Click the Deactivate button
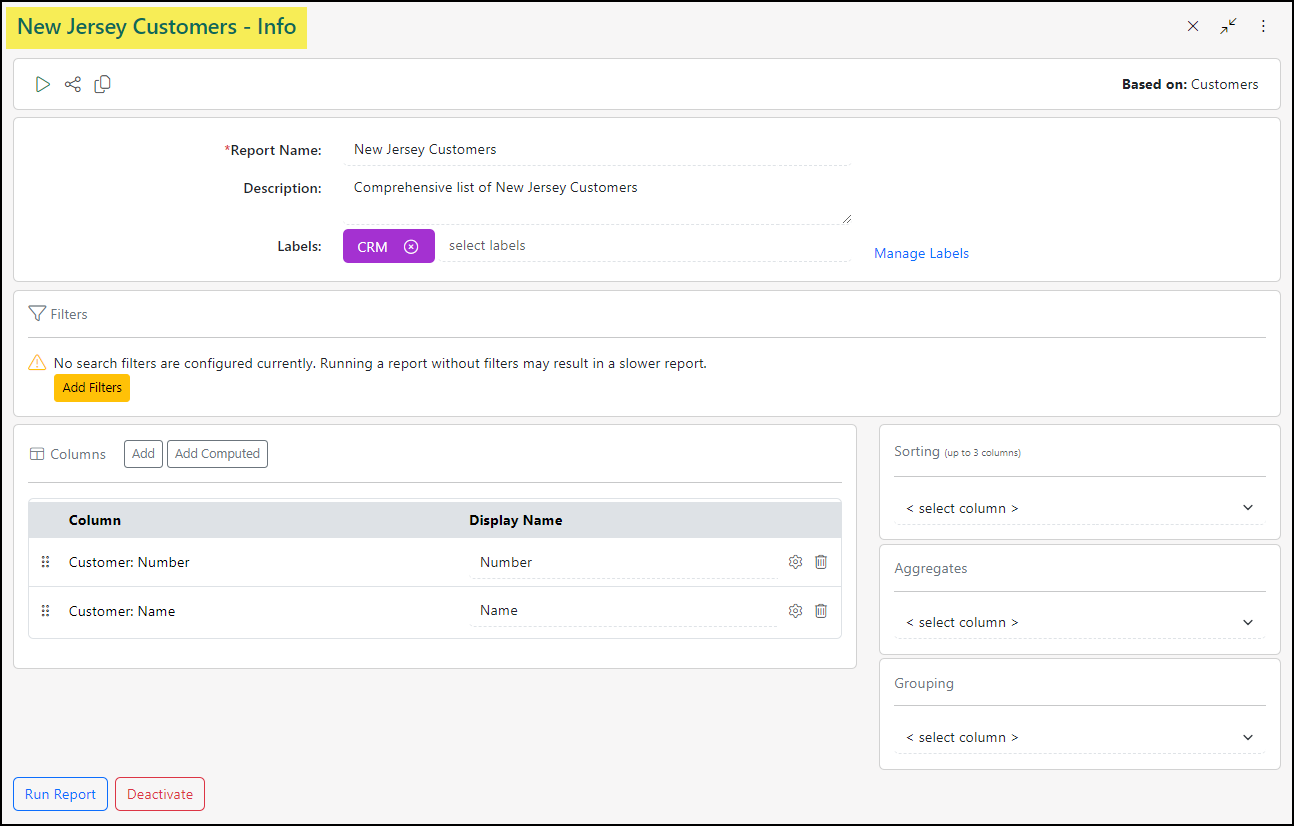 point(160,794)
